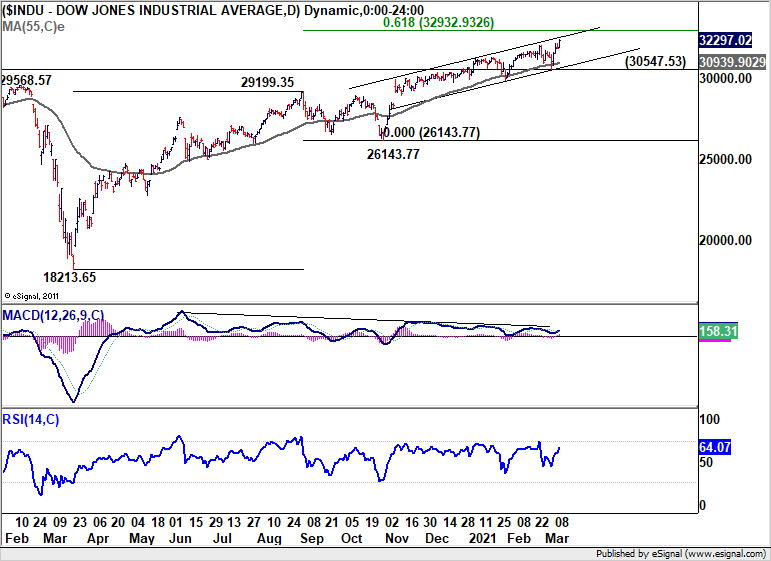Click the eSignal, 2011 copyright text

pyautogui.click(x=31, y=296)
